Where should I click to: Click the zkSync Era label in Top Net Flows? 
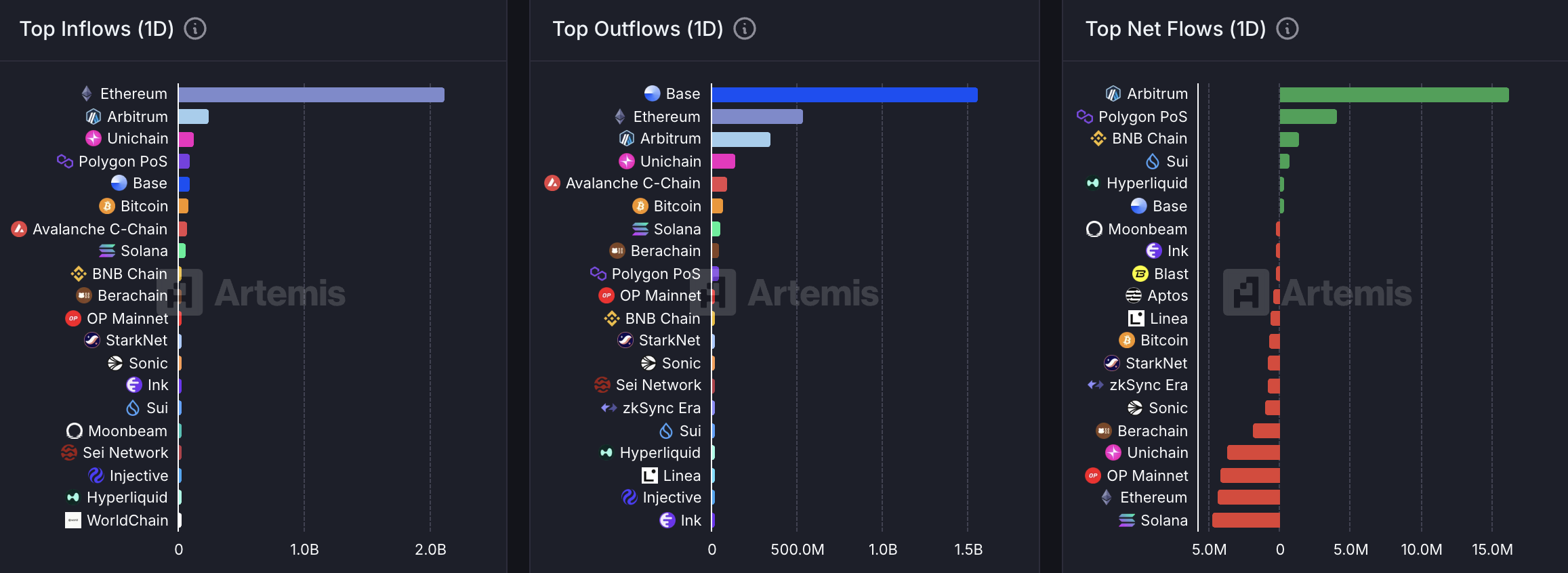[x=1149, y=385]
